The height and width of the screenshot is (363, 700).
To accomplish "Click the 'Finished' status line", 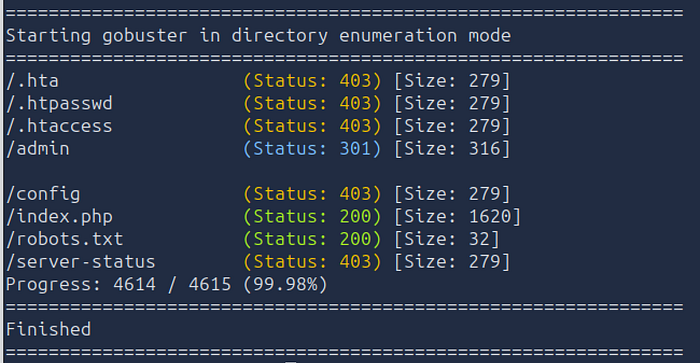I will 49,330.
